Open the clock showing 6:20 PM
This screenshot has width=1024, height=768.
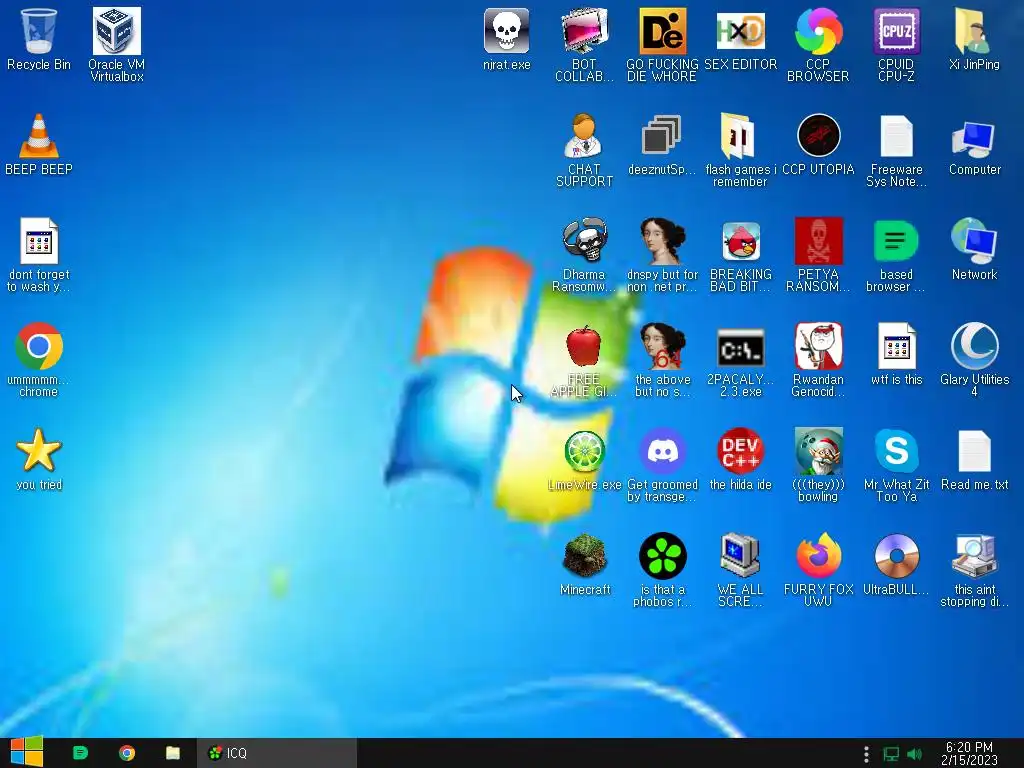tap(970, 753)
